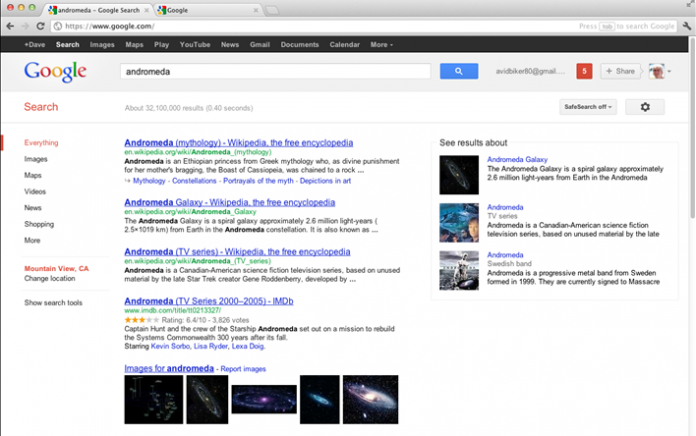Click the red notifications counter badge

pyautogui.click(x=585, y=71)
